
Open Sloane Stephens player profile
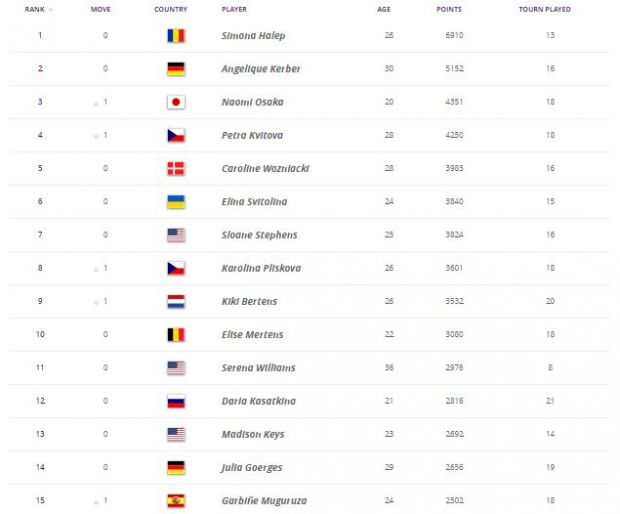259,235
